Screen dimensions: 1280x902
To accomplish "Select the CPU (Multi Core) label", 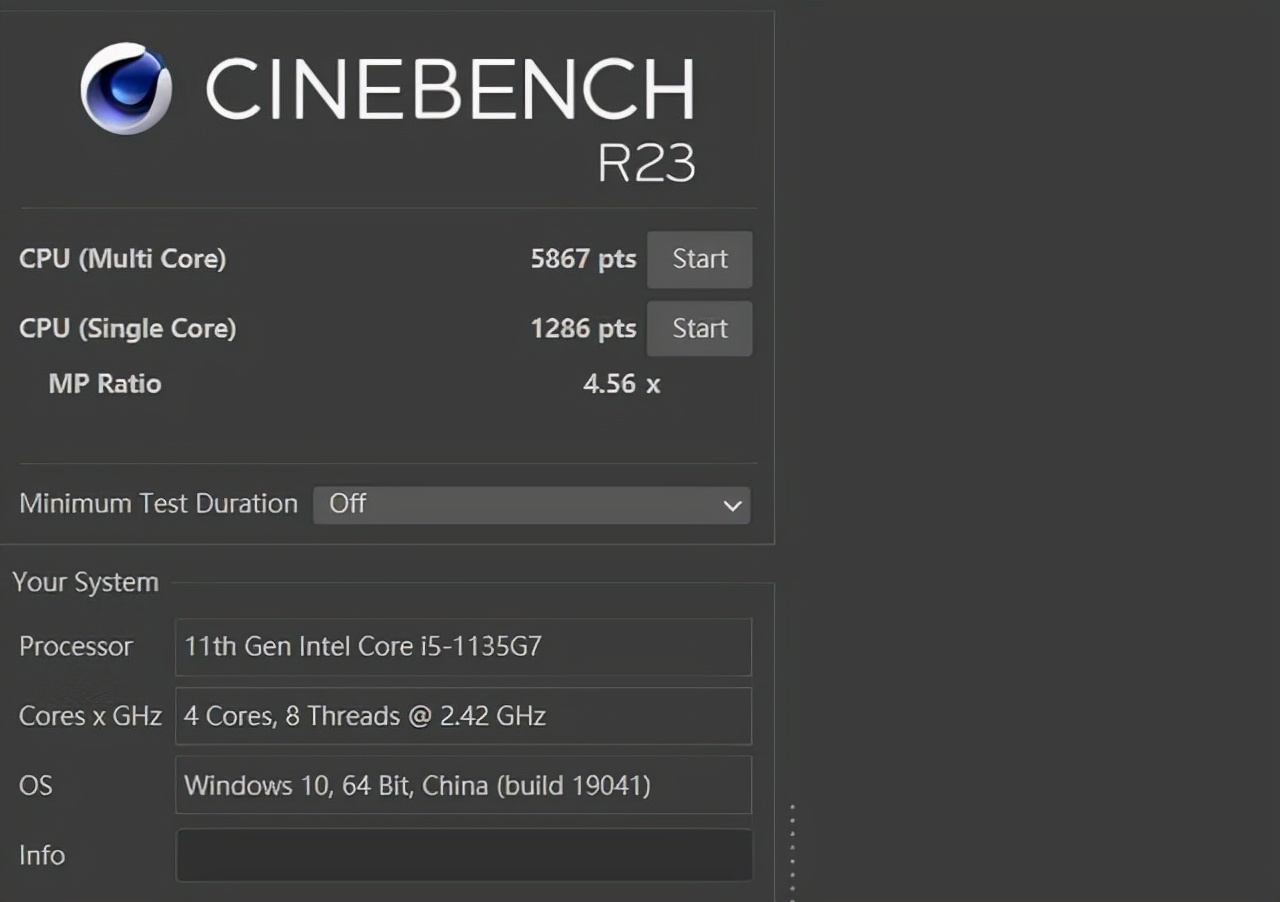I will pyautogui.click(x=122, y=259).
